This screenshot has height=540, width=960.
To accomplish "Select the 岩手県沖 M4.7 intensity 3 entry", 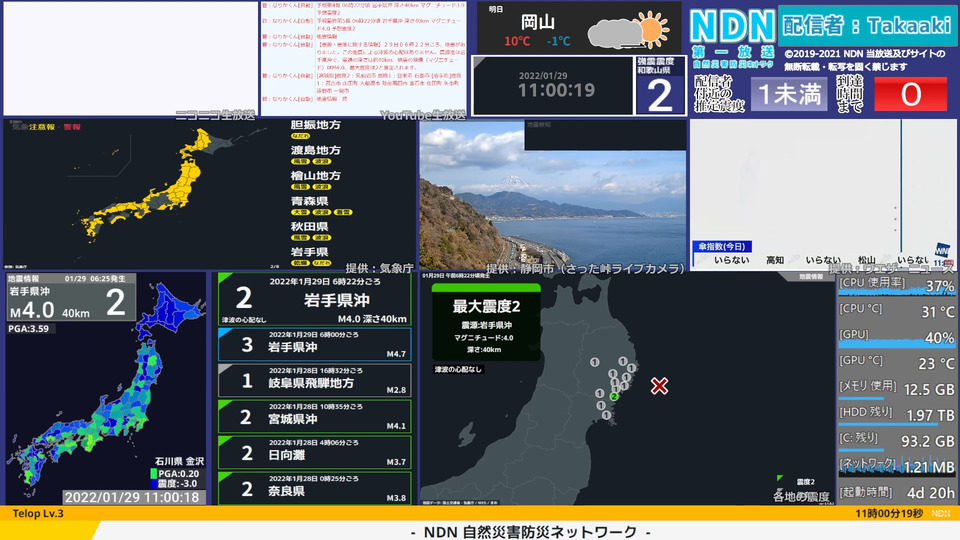I will point(315,344).
